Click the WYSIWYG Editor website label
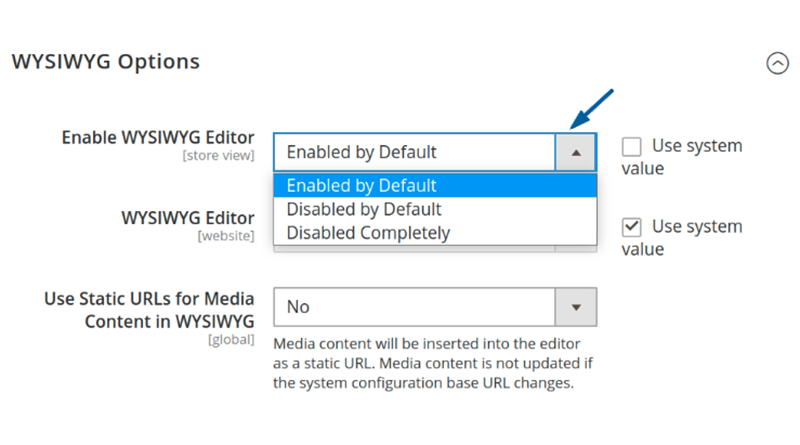Viewport: 800px width, 445px height. pyautogui.click(x=188, y=218)
